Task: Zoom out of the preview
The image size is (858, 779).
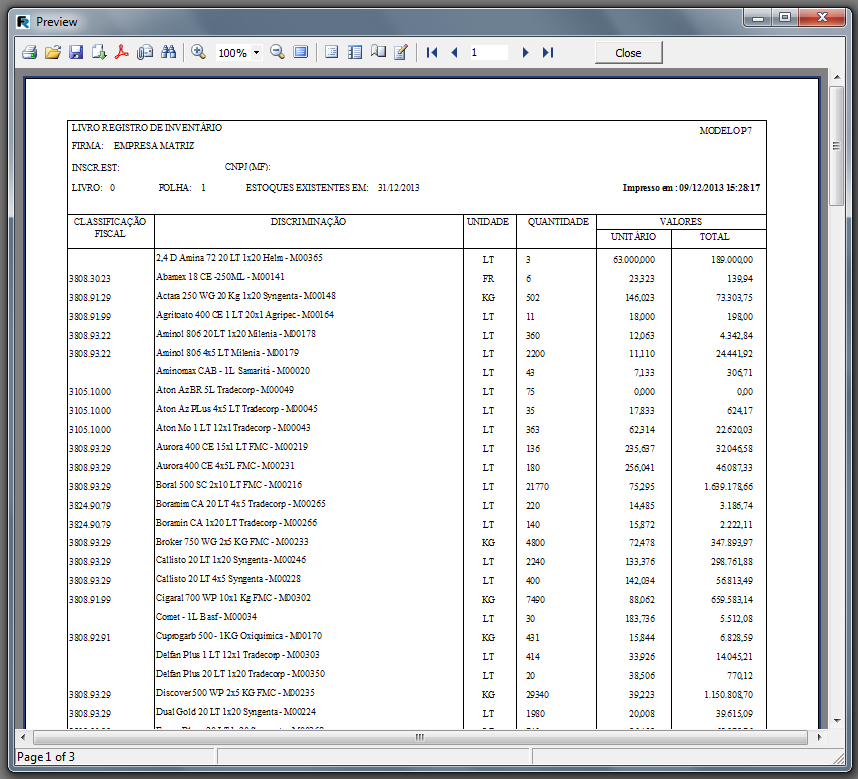Action: 277,53
